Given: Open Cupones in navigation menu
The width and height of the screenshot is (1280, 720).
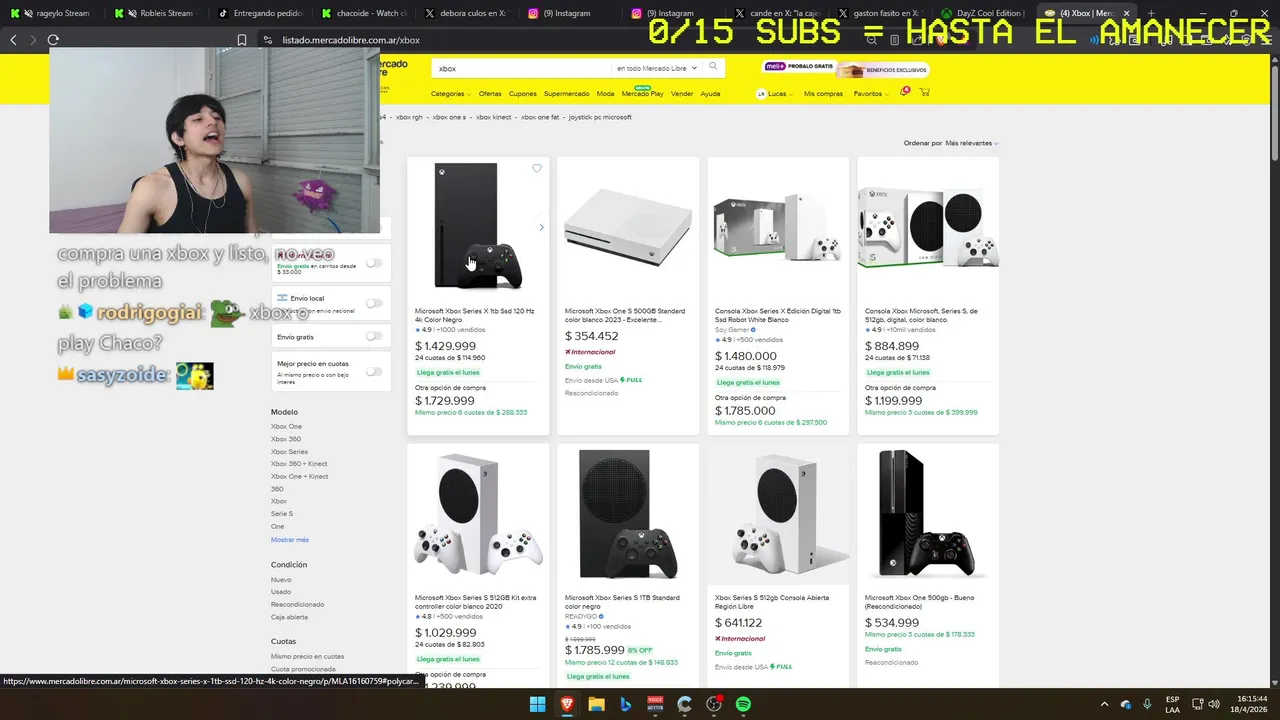Looking at the screenshot, I should (523, 94).
